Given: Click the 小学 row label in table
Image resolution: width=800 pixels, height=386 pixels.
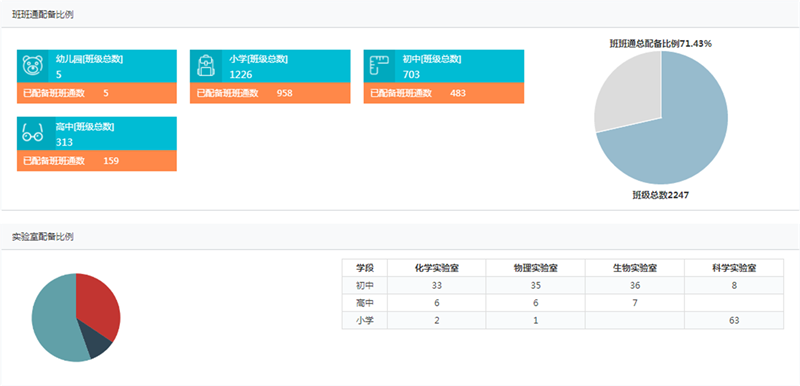Looking at the screenshot, I should [x=365, y=321].
